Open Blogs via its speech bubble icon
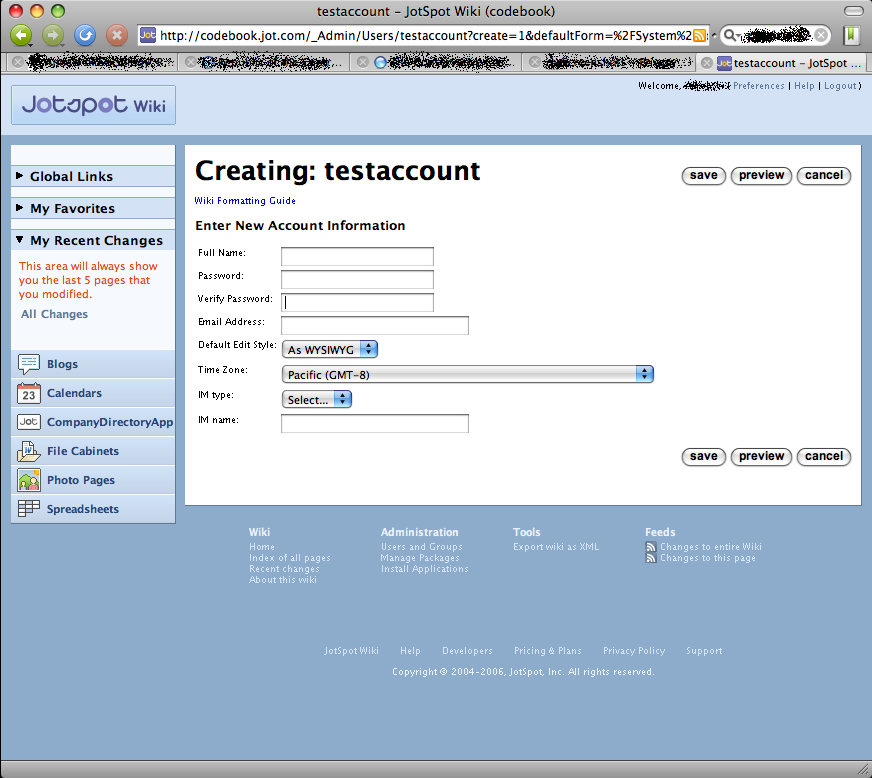Screen dimensions: 872x778 28,364
